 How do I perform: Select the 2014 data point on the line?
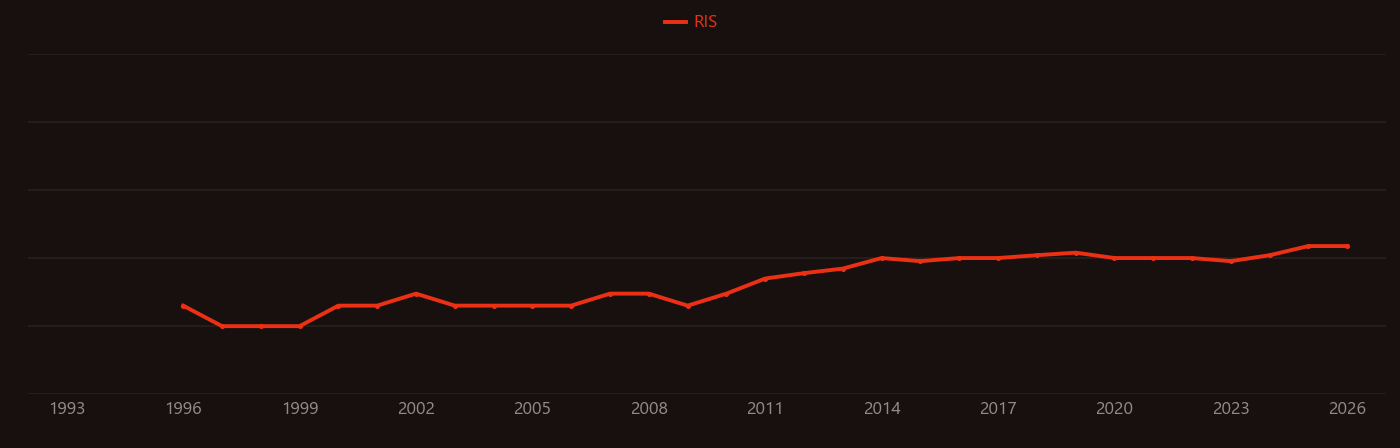(882, 258)
